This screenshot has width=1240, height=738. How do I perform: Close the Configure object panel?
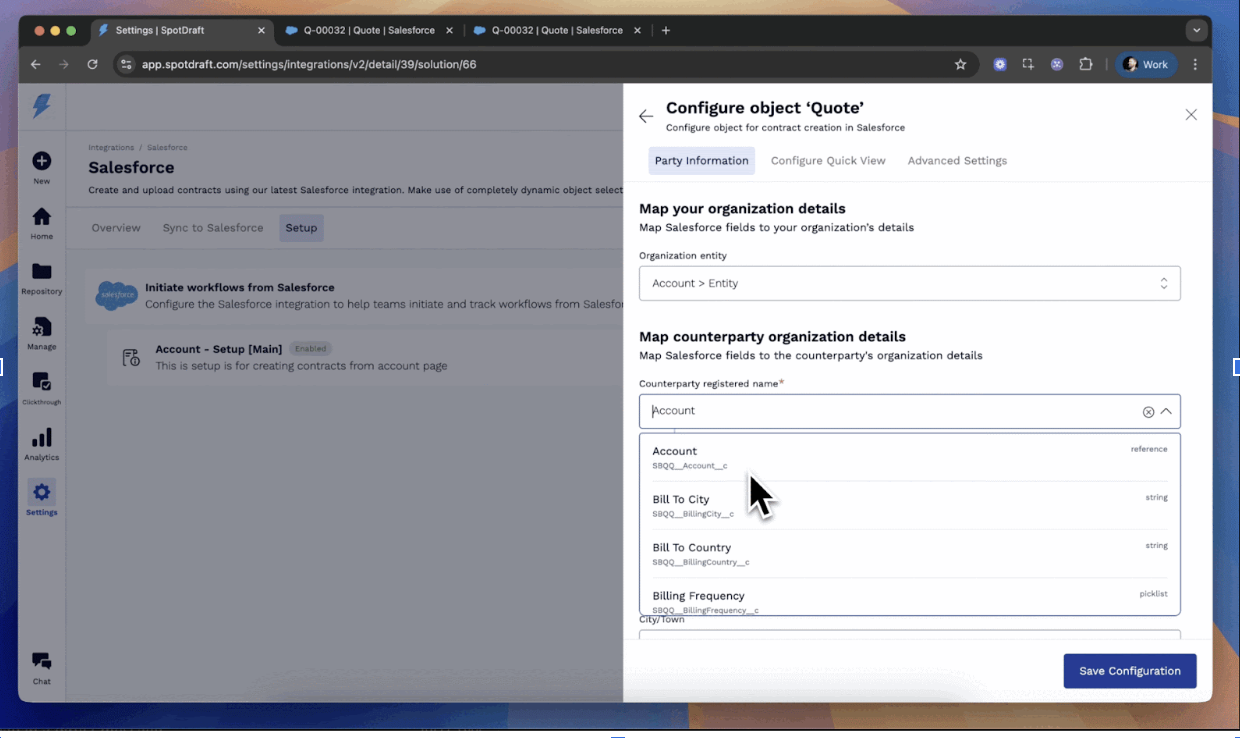(1191, 115)
